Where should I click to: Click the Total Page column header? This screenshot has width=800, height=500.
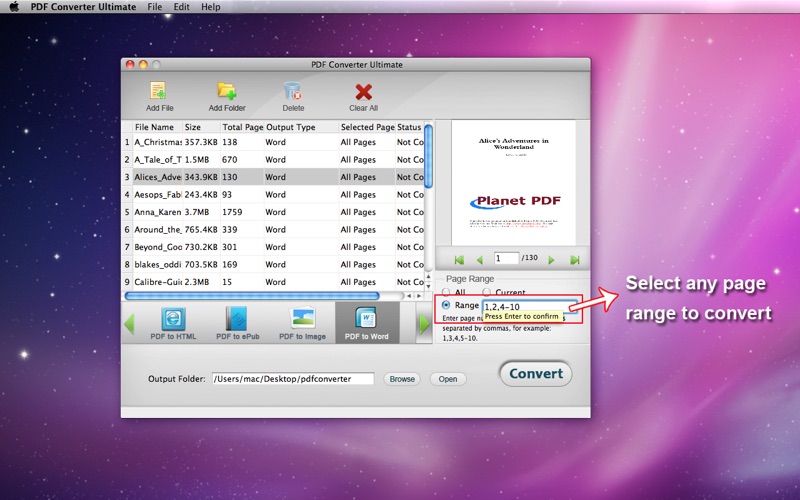(242, 127)
